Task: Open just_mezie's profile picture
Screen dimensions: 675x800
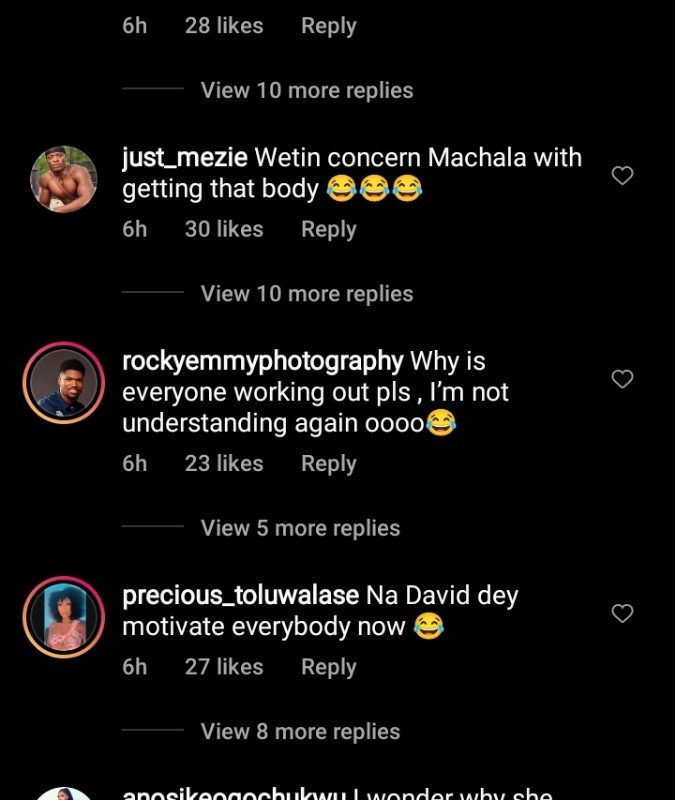Action: coord(65,179)
